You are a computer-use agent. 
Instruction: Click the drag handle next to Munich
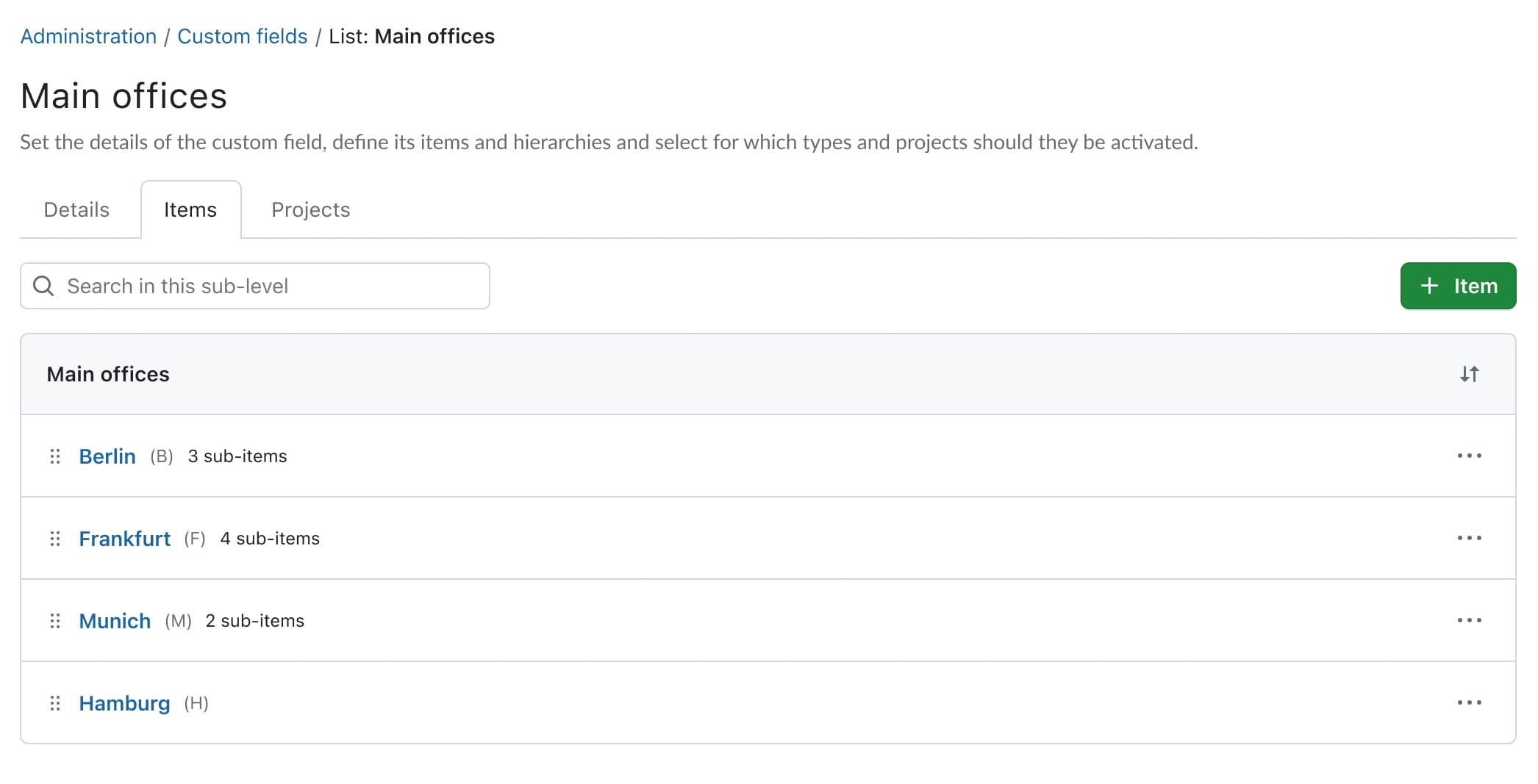coord(56,621)
